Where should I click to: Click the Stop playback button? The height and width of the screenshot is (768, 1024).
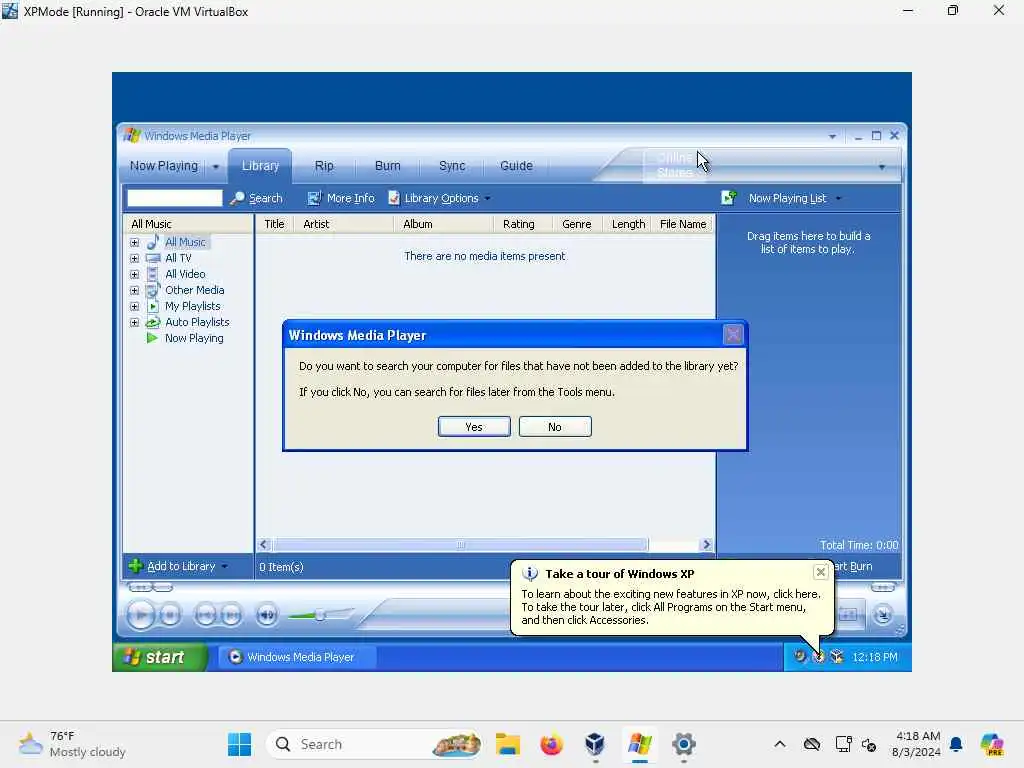pos(170,615)
